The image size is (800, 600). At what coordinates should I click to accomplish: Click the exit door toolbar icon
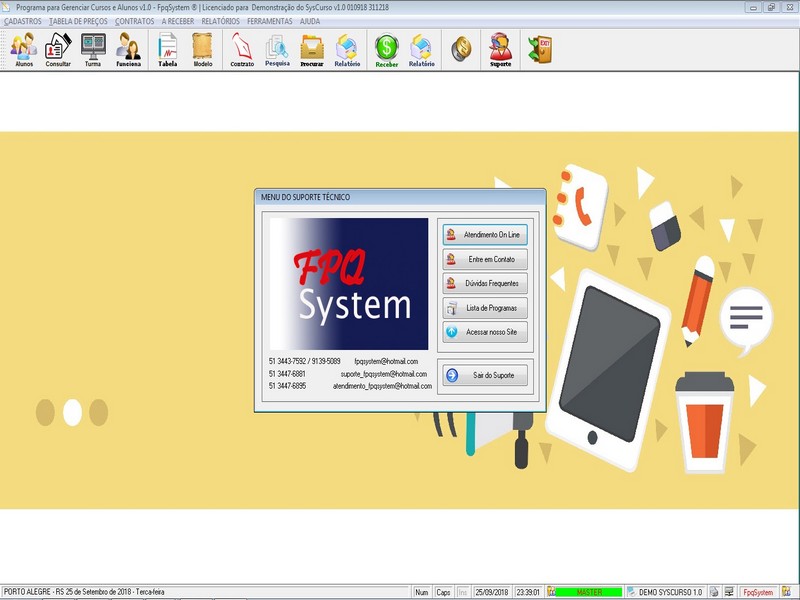(x=540, y=49)
